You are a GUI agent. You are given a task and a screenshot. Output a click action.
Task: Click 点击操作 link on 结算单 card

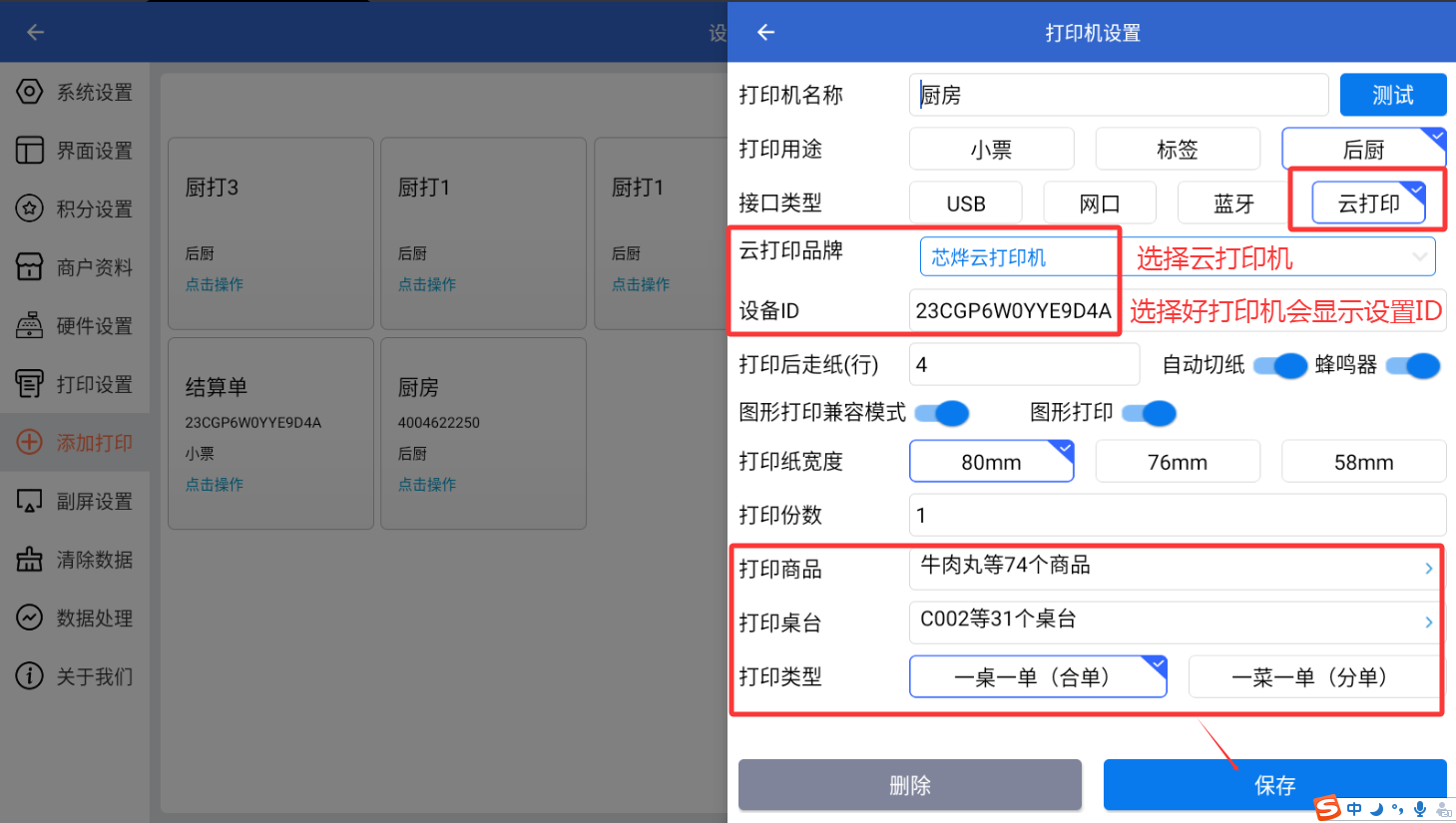(214, 484)
